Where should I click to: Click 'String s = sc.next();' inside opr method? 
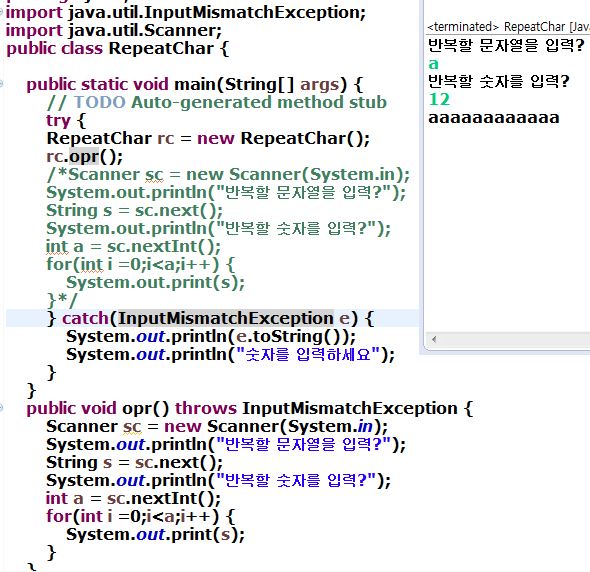pyautogui.click(x=134, y=462)
